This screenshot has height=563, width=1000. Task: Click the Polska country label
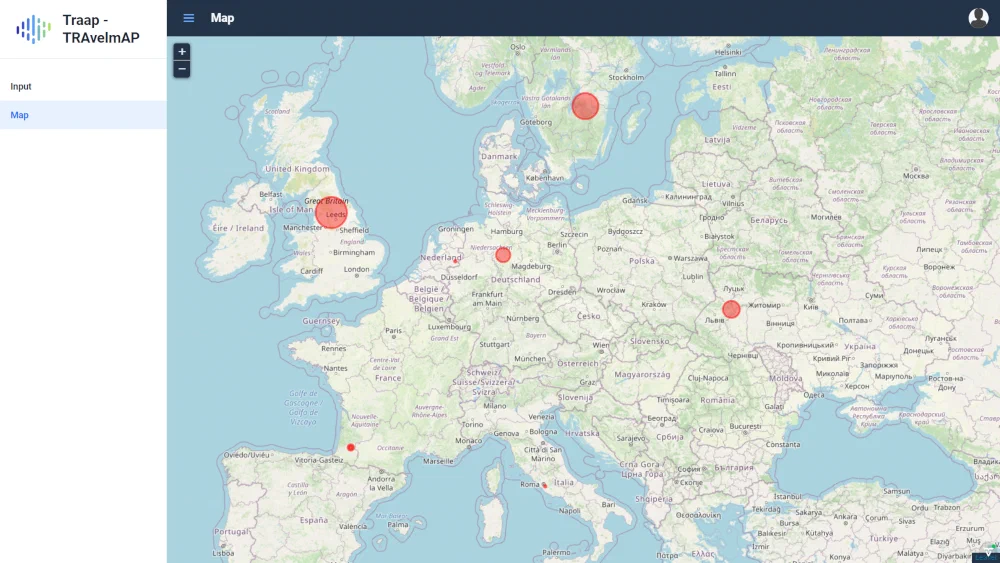pyautogui.click(x=642, y=261)
